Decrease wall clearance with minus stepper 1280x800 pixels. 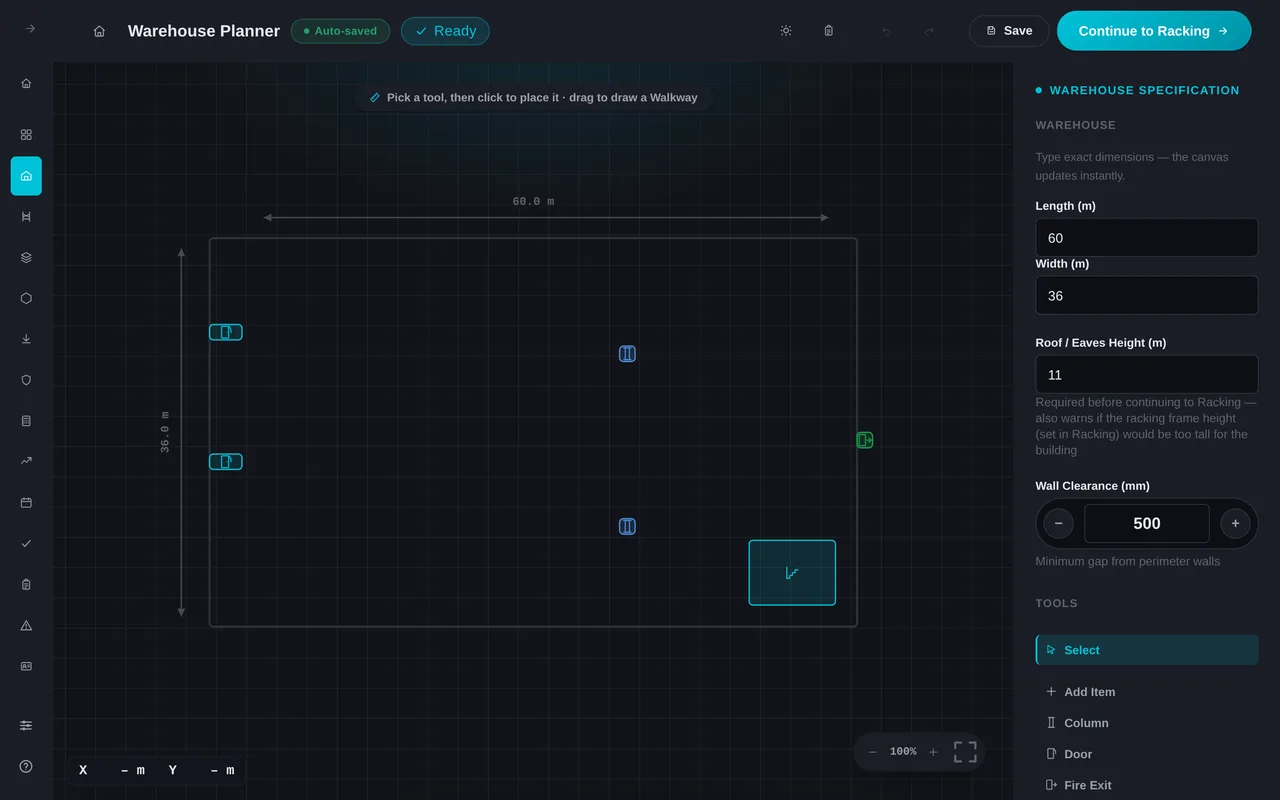coord(1059,523)
